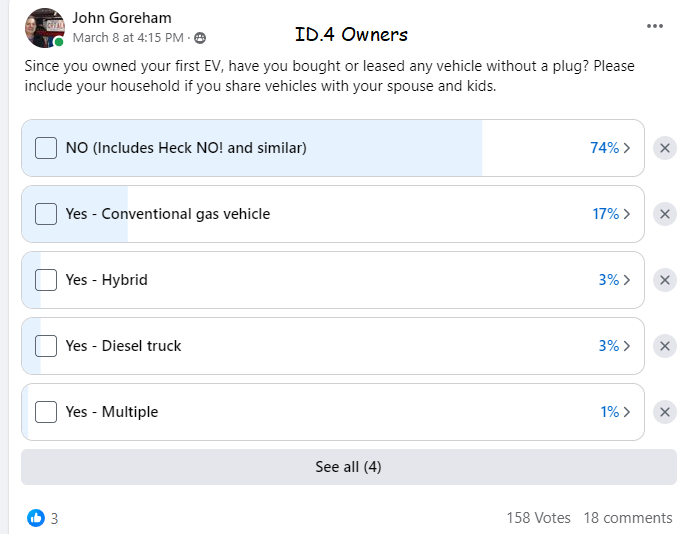View voters for the Diesel truck 3% result
The height and width of the screenshot is (534, 687).
click(614, 346)
